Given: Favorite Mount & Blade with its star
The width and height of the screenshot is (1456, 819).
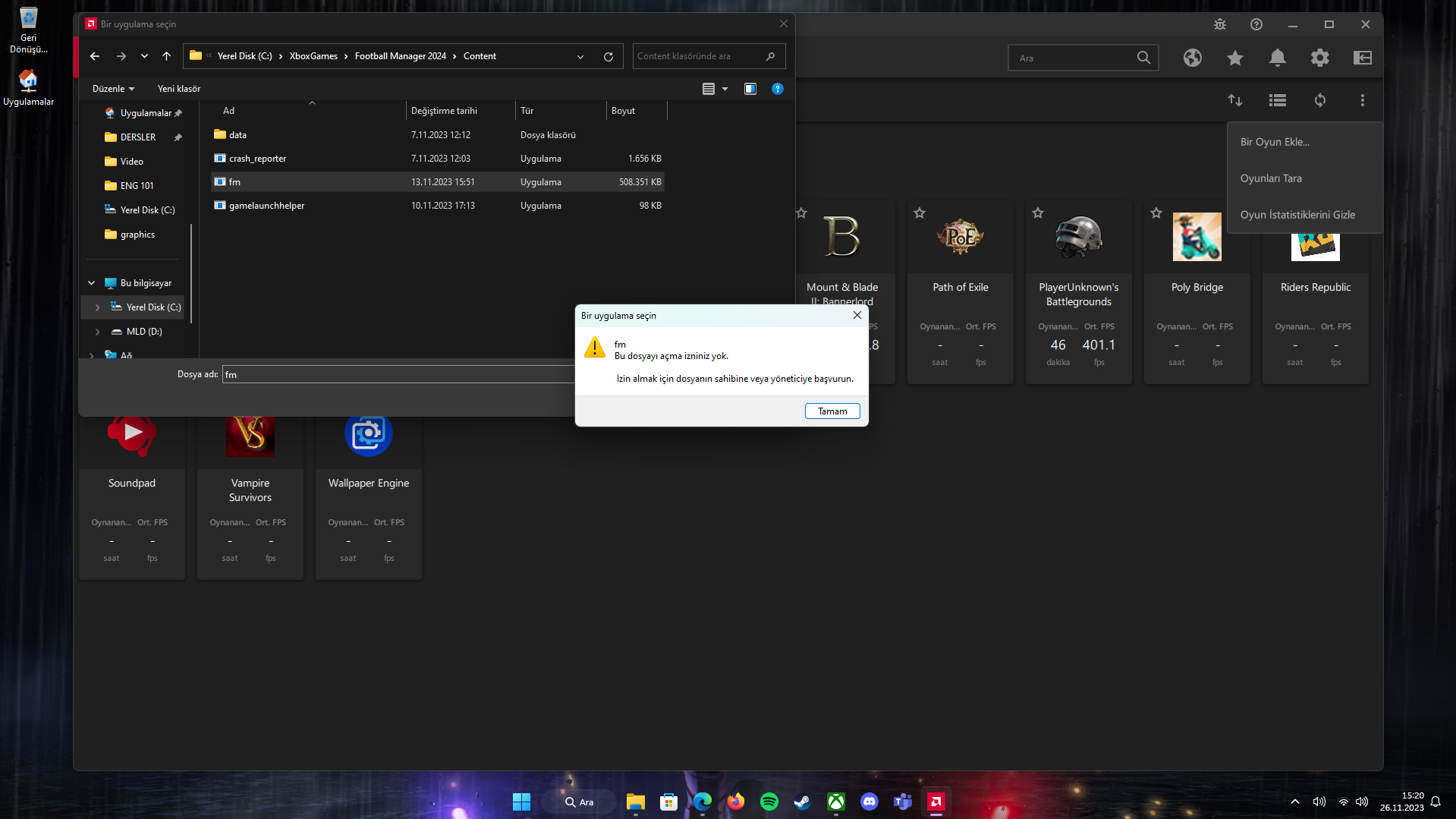Looking at the screenshot, I should (801, 213).
